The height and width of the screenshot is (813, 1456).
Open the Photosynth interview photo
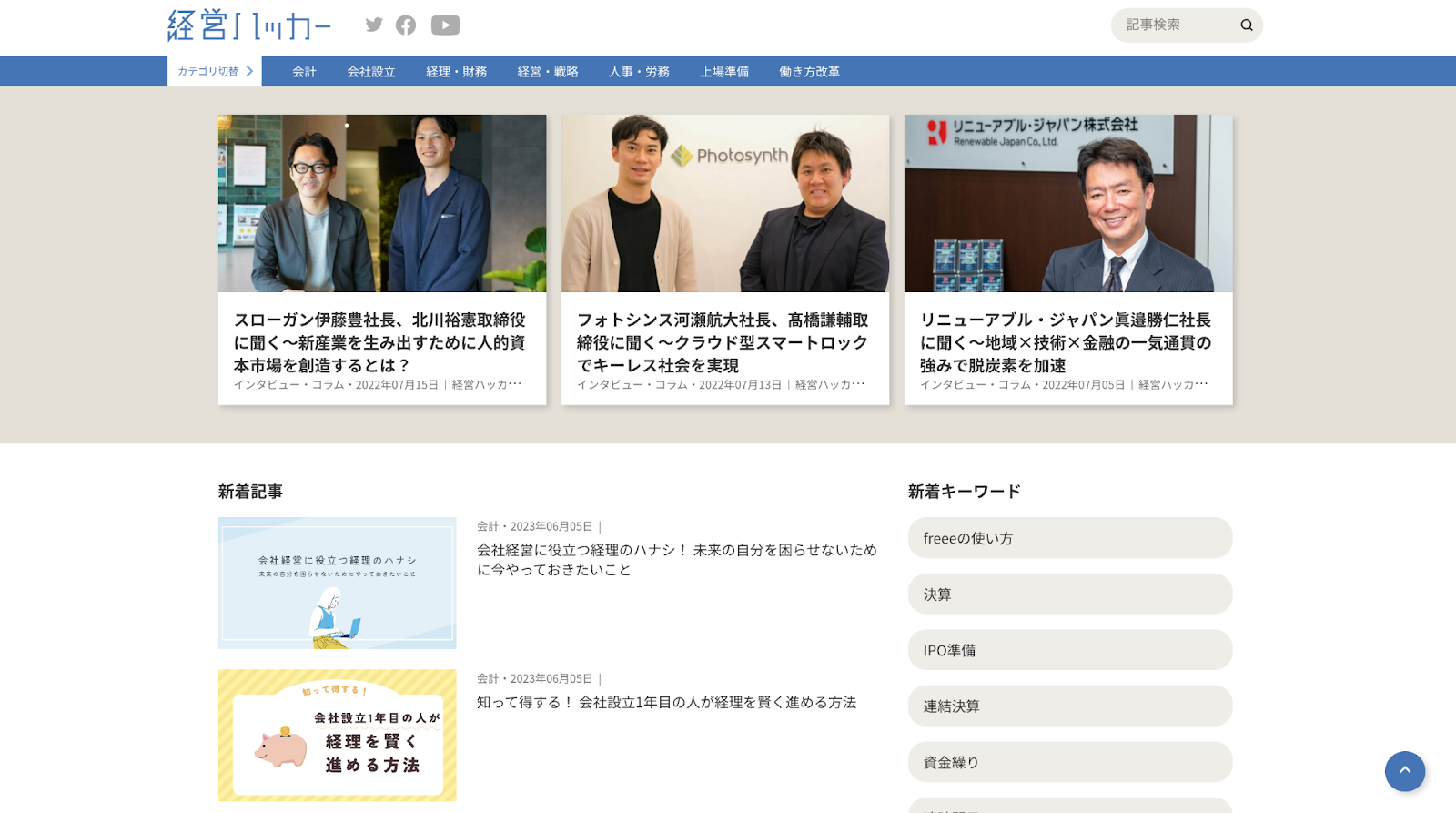(725, 203)
